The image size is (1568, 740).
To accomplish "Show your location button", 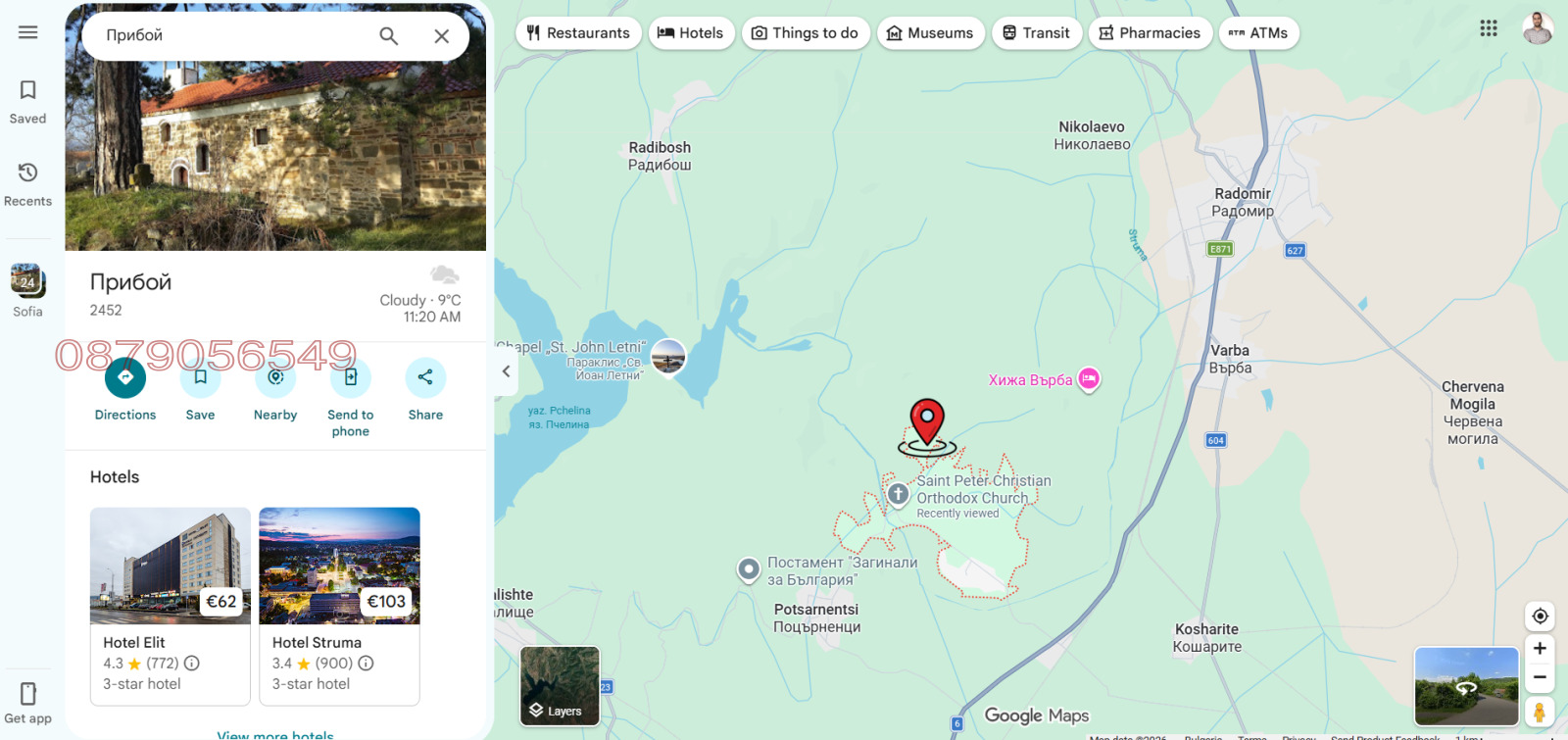I will tap(1540, 616).
